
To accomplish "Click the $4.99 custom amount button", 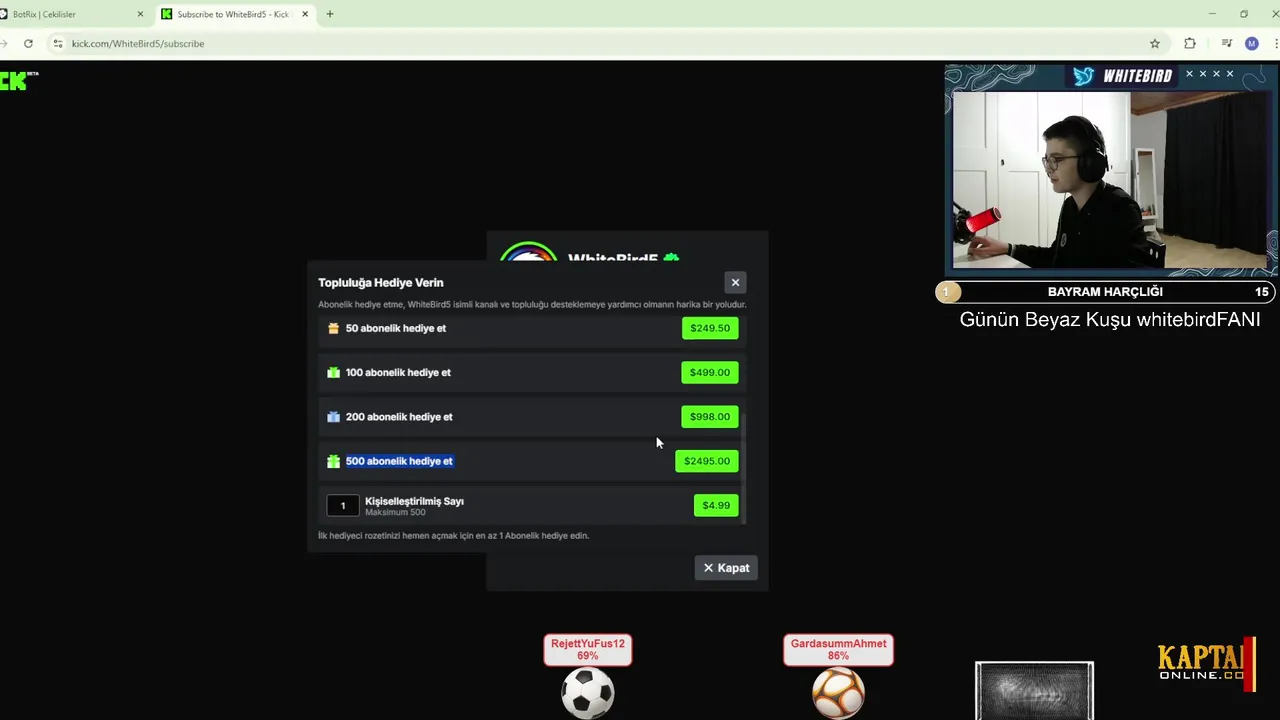I will (716, 505).
